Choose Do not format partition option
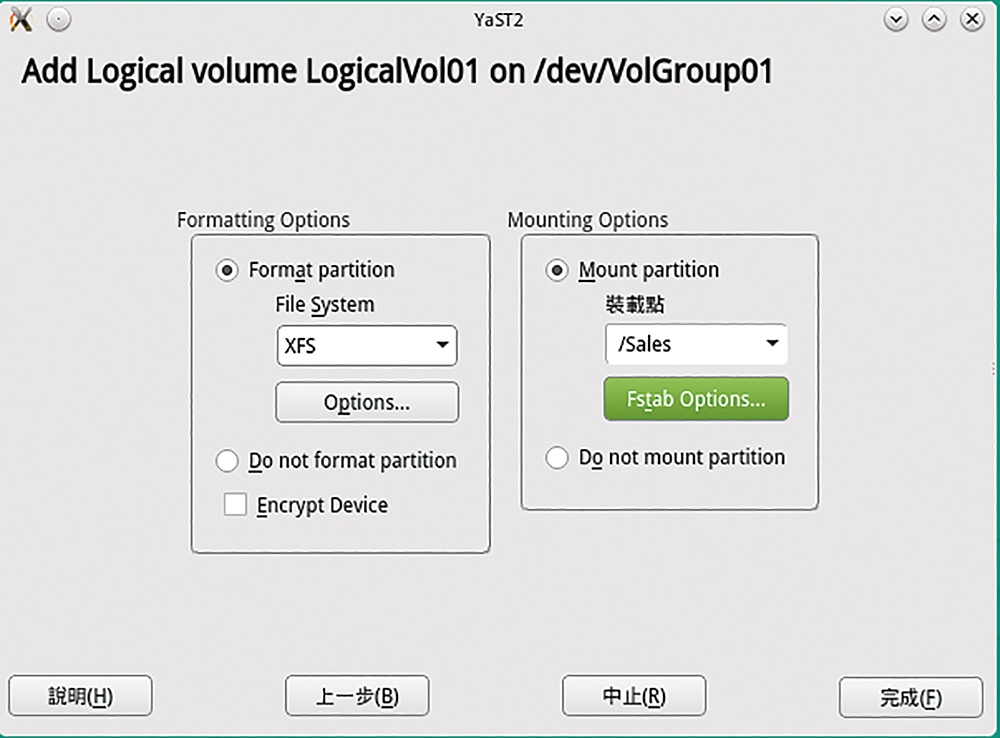The image size is (1000, 738). click(x=227, y=461)
